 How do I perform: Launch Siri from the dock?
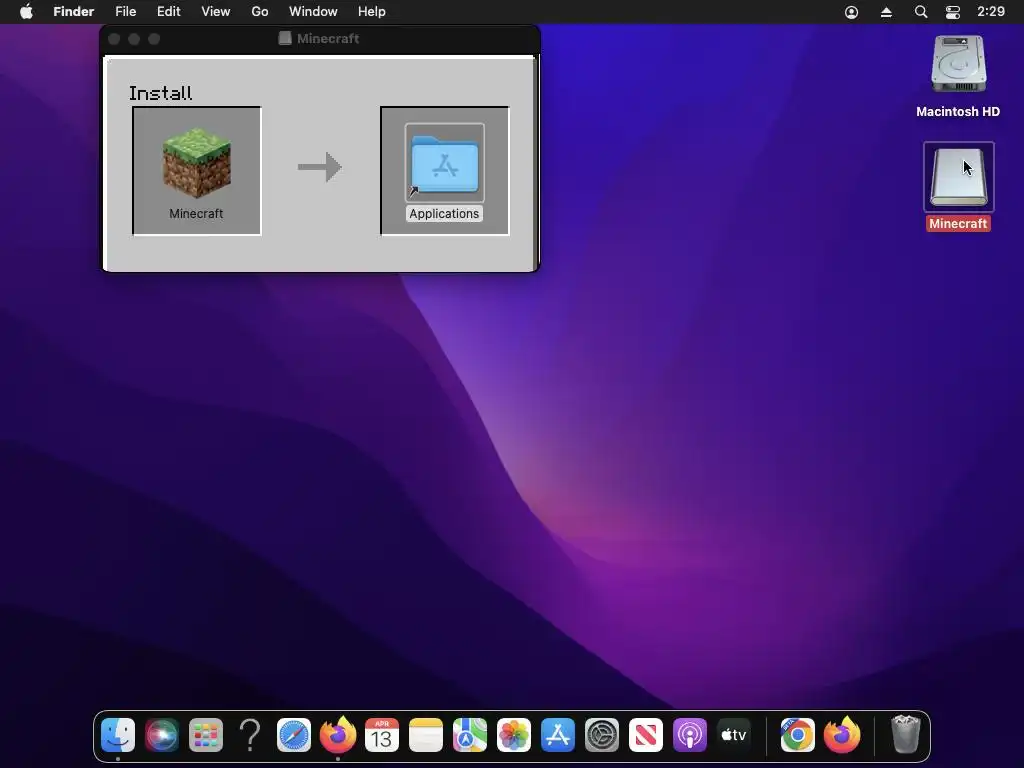(x=162, y=735)
